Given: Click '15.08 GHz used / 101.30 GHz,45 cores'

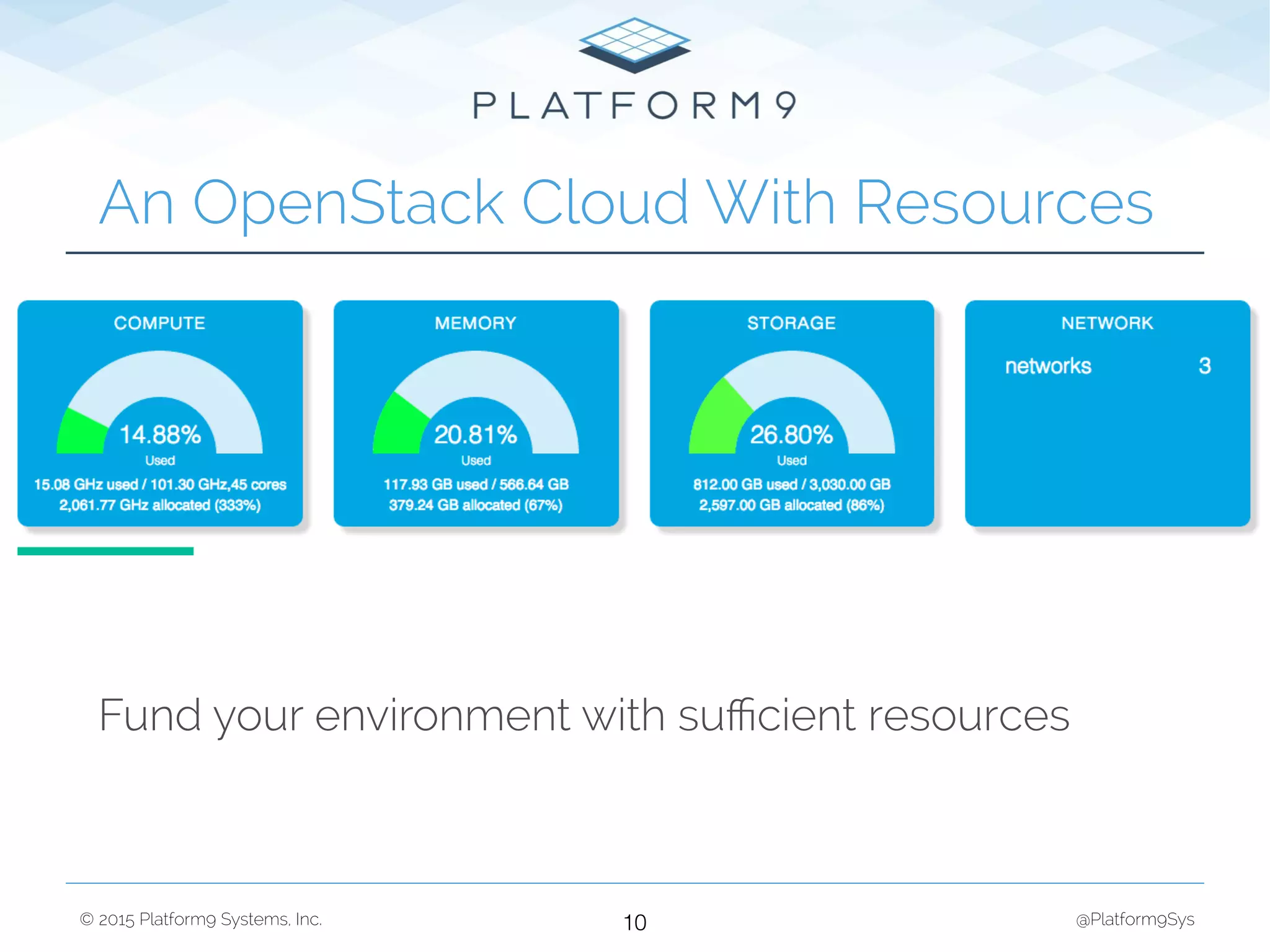Looking at the screenshot, I should pyautogui.click(x=160, y=484).
